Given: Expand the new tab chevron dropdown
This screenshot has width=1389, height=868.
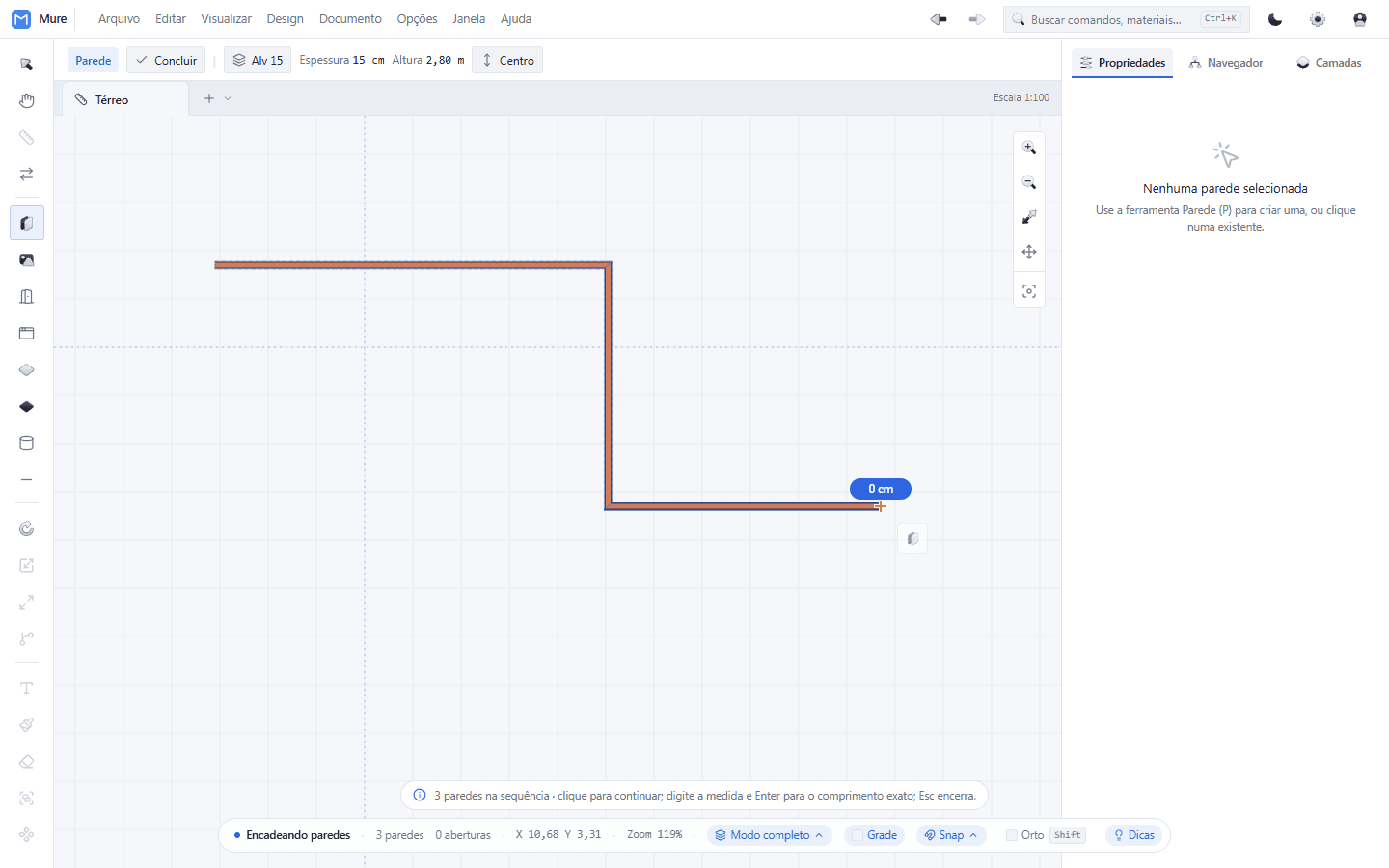Looking at the screenshot, I should [228, 98].
